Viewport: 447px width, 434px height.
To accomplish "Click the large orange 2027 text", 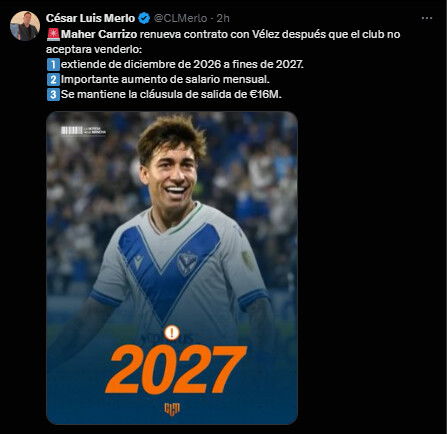I will click(176, 369).
